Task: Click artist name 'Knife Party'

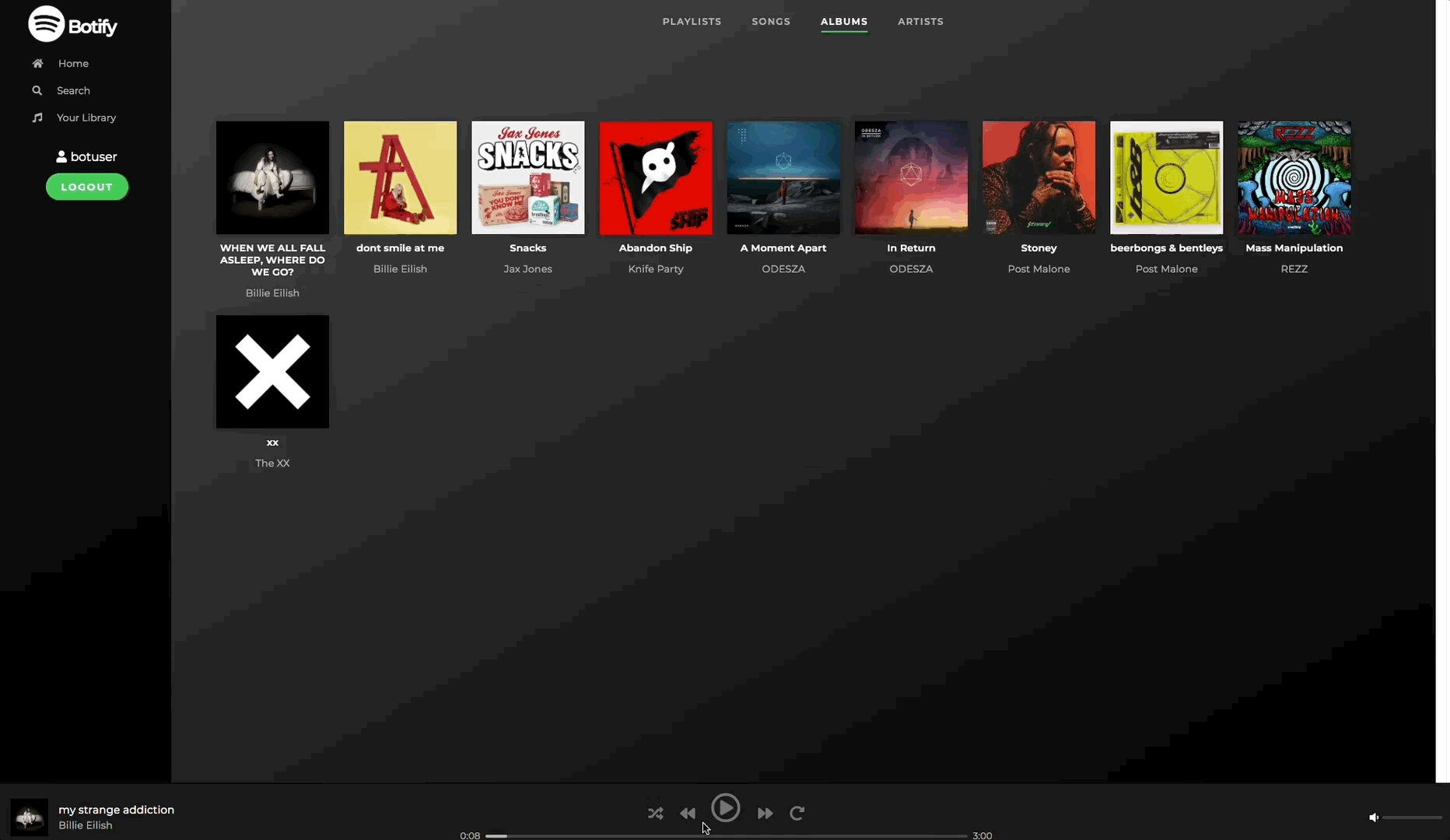Action: pyautogui.click(x=656, y=269)
